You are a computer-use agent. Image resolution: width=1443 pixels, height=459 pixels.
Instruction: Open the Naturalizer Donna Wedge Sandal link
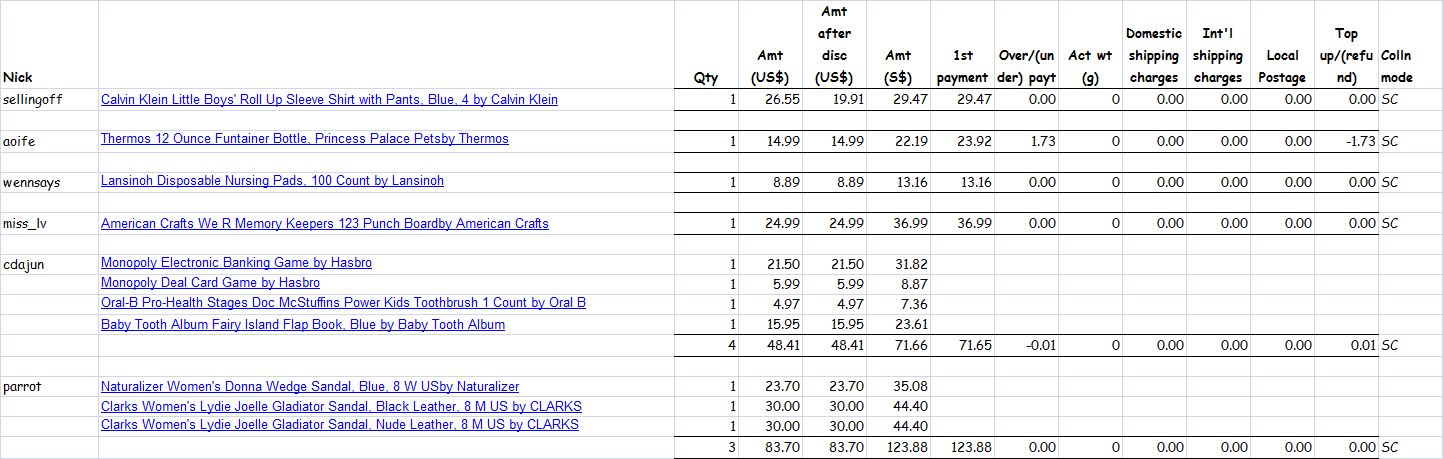(310, 387)
